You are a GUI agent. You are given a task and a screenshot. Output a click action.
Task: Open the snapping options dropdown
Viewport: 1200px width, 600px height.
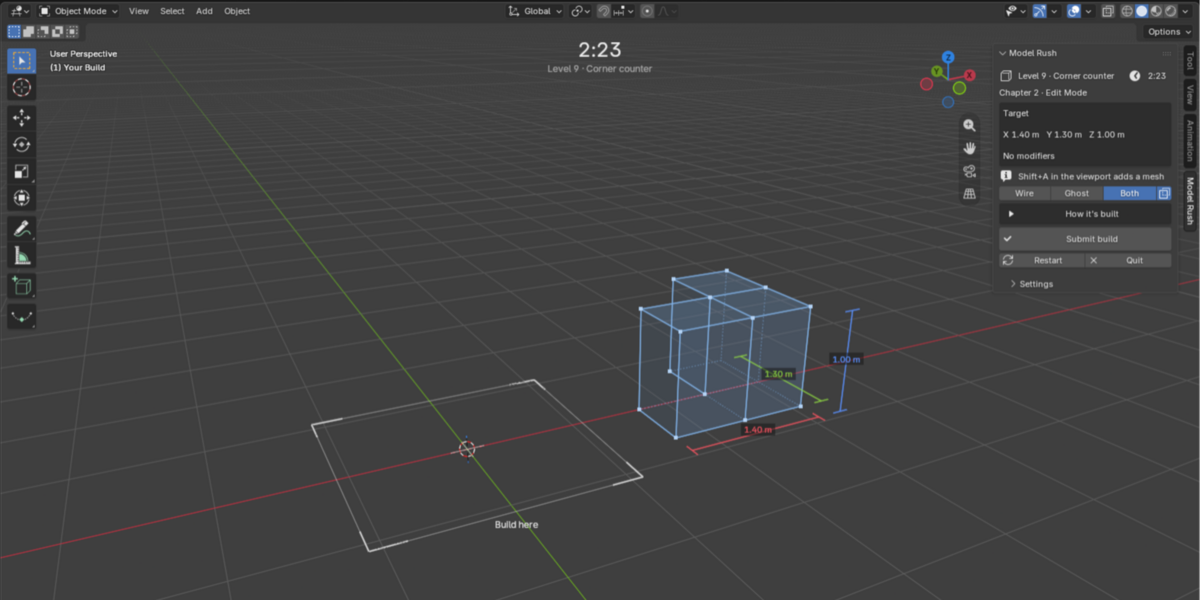click(x=624, y=11)
